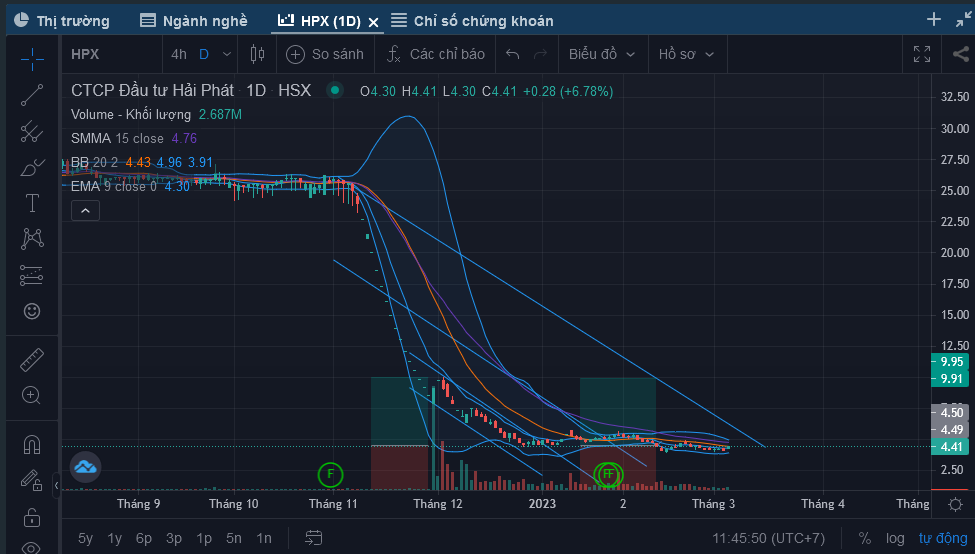The height and width of the screenshot is (554, 975).
Task: Open the prediction and measurement tools
Action: click(32, 275)
